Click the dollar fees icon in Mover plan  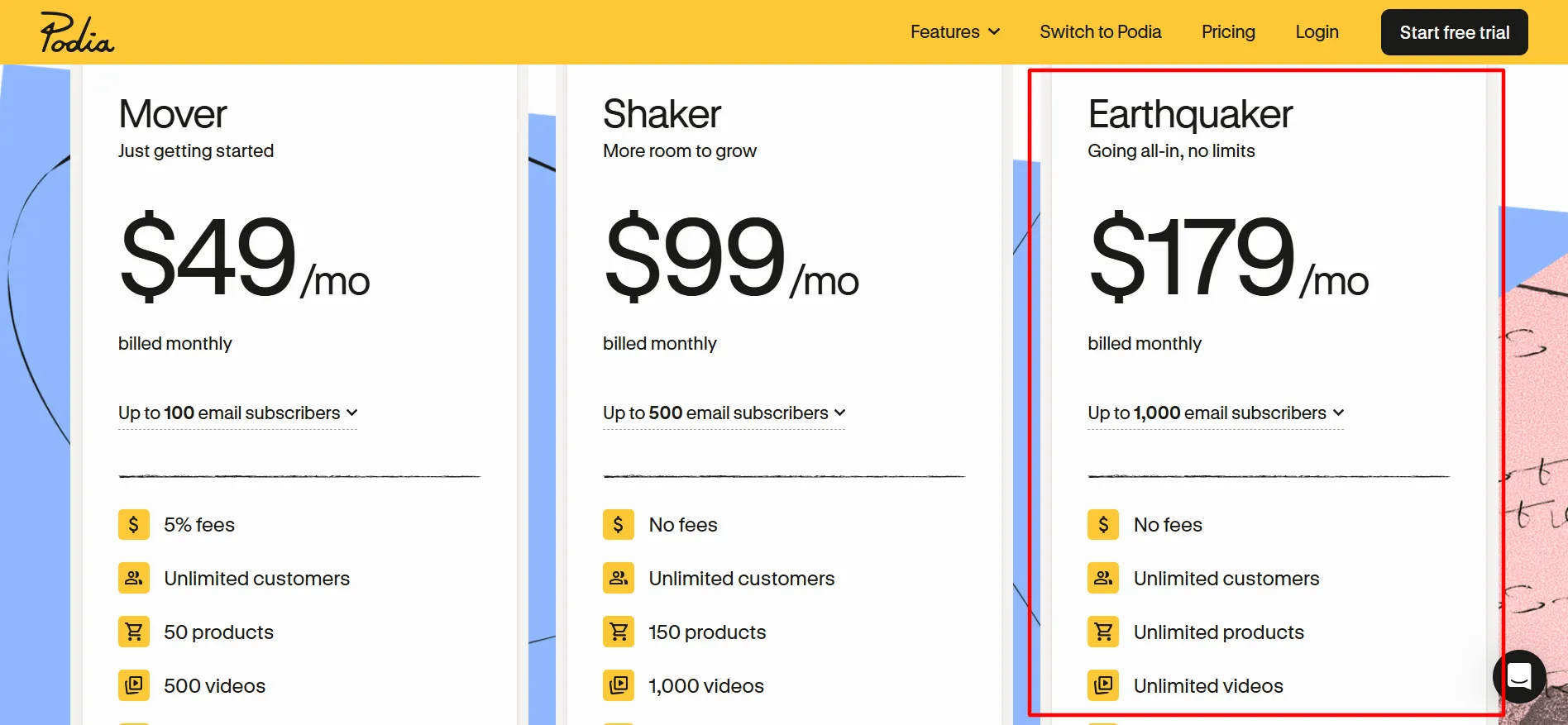tap(134, 524)
